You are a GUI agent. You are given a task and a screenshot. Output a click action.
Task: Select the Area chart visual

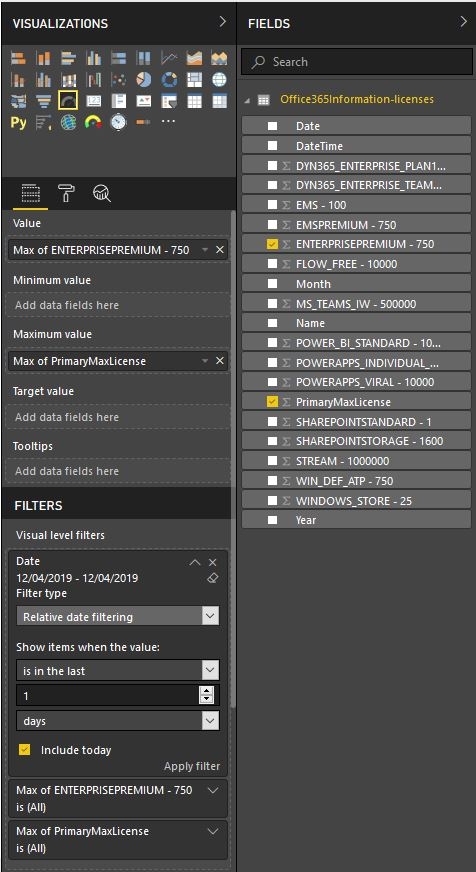[194, 58]
